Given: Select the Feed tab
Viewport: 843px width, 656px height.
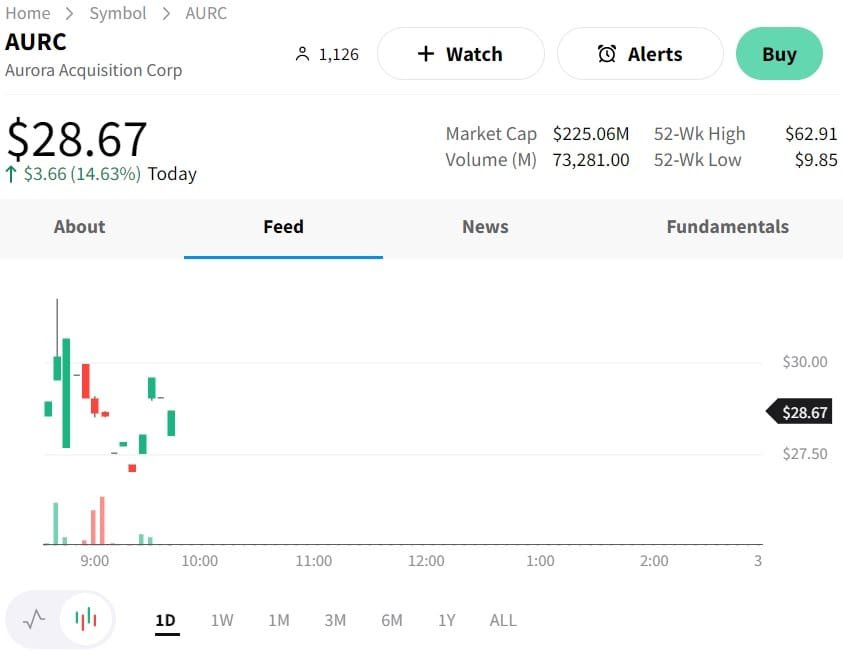Looking at the screenshot, I should point(283,227).
